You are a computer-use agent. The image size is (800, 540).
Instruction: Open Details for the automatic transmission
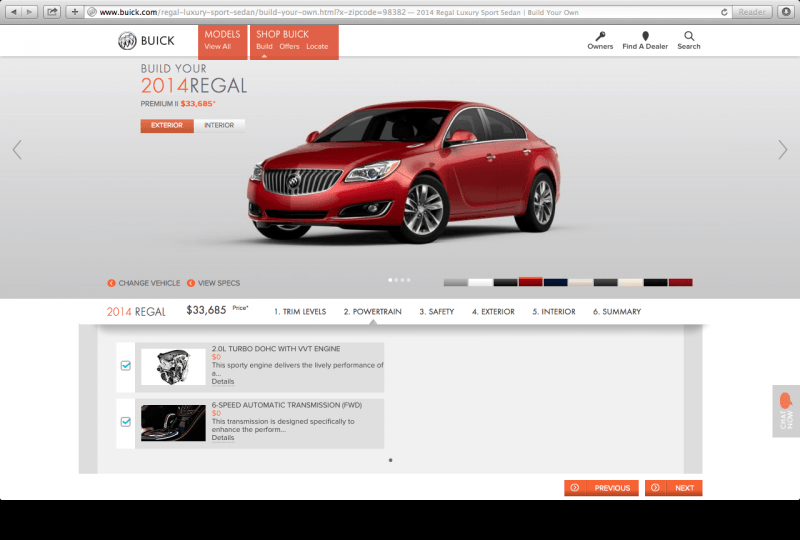(x=223, y=437)
